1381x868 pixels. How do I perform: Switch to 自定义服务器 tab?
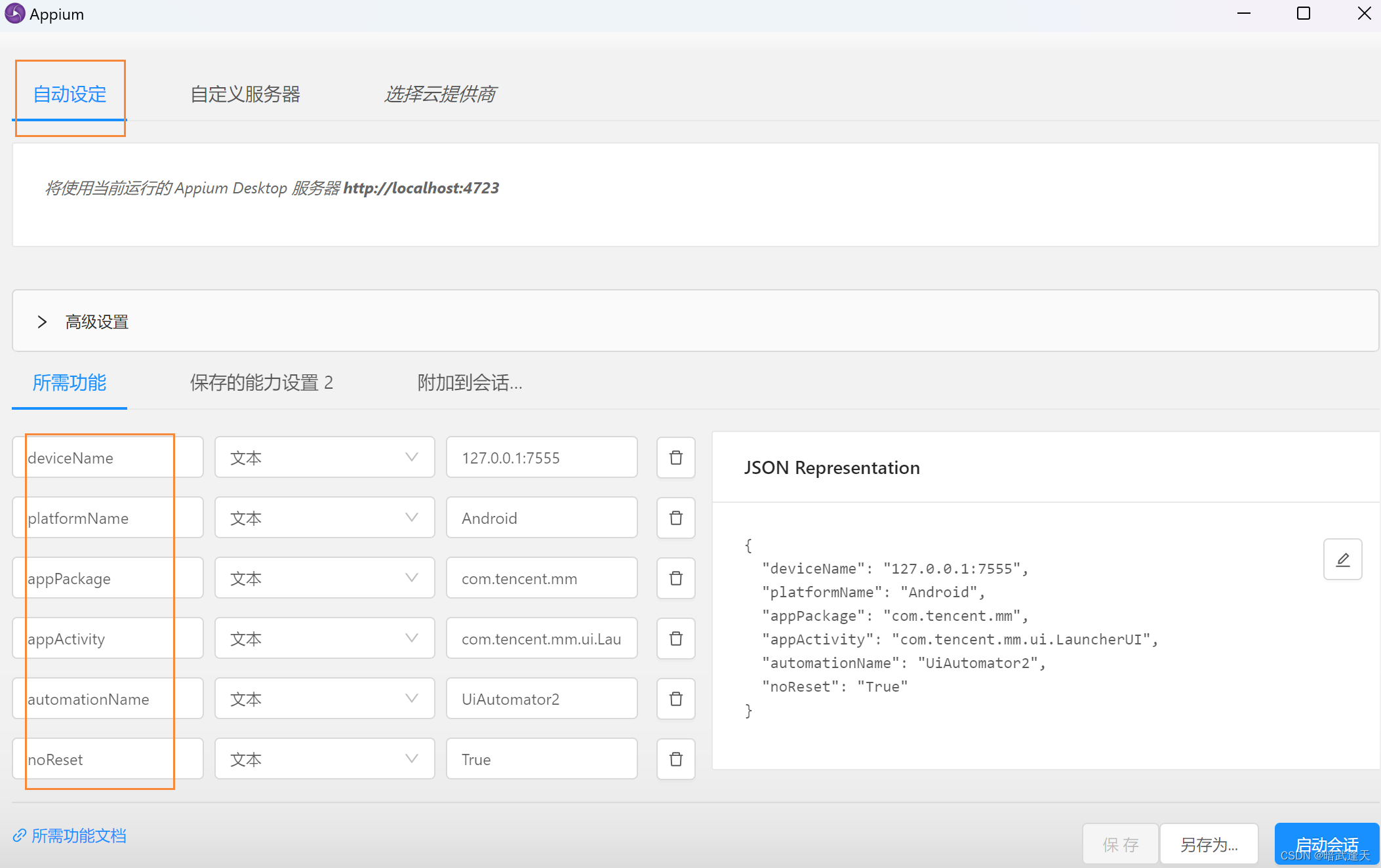point(245,94)
